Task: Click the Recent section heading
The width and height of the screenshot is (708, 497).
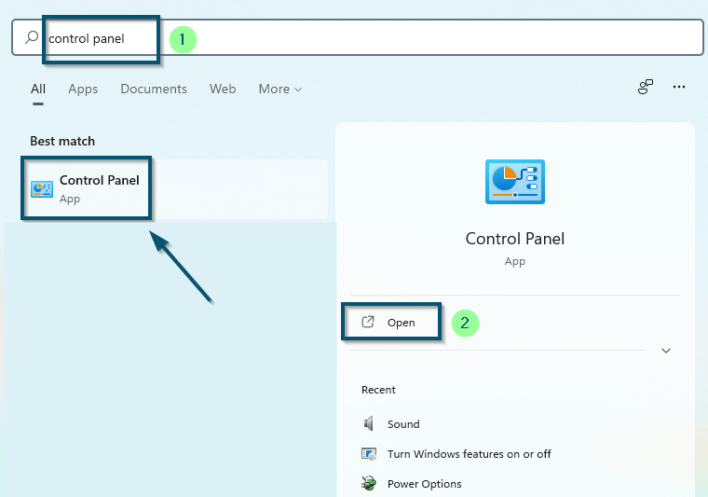Action: pos(378,390)
